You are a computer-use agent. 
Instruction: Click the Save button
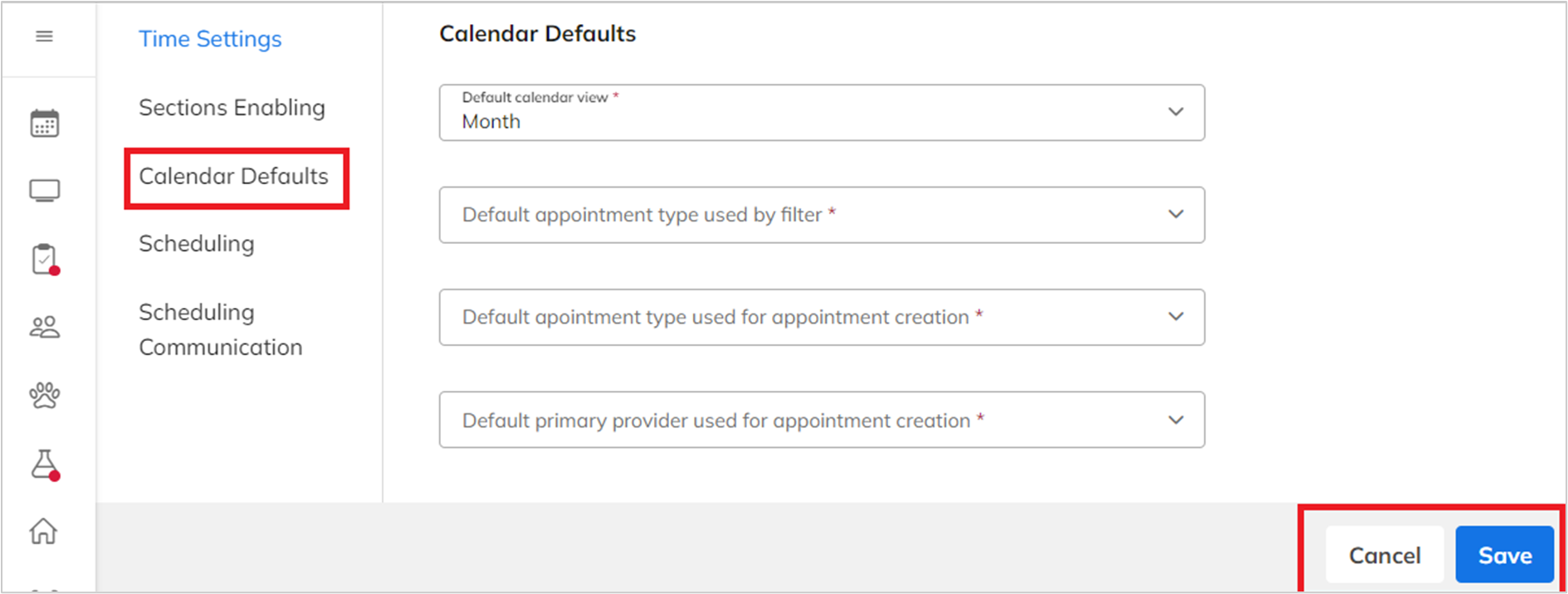(1505, 555)
